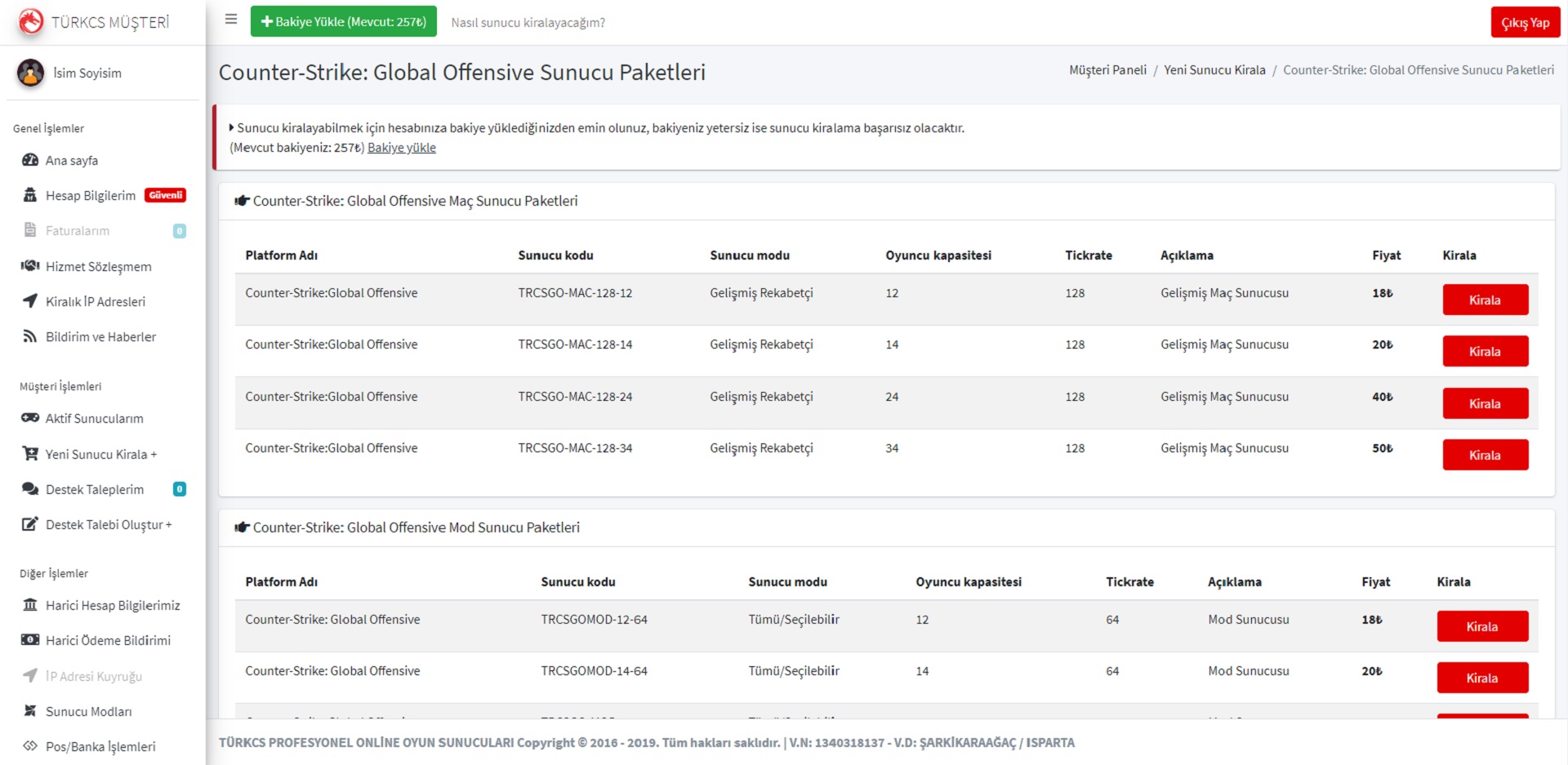Toggle the hamburger sidebar menu icon
Viewport: 1568px width, 765px height.
coord(231,20)
